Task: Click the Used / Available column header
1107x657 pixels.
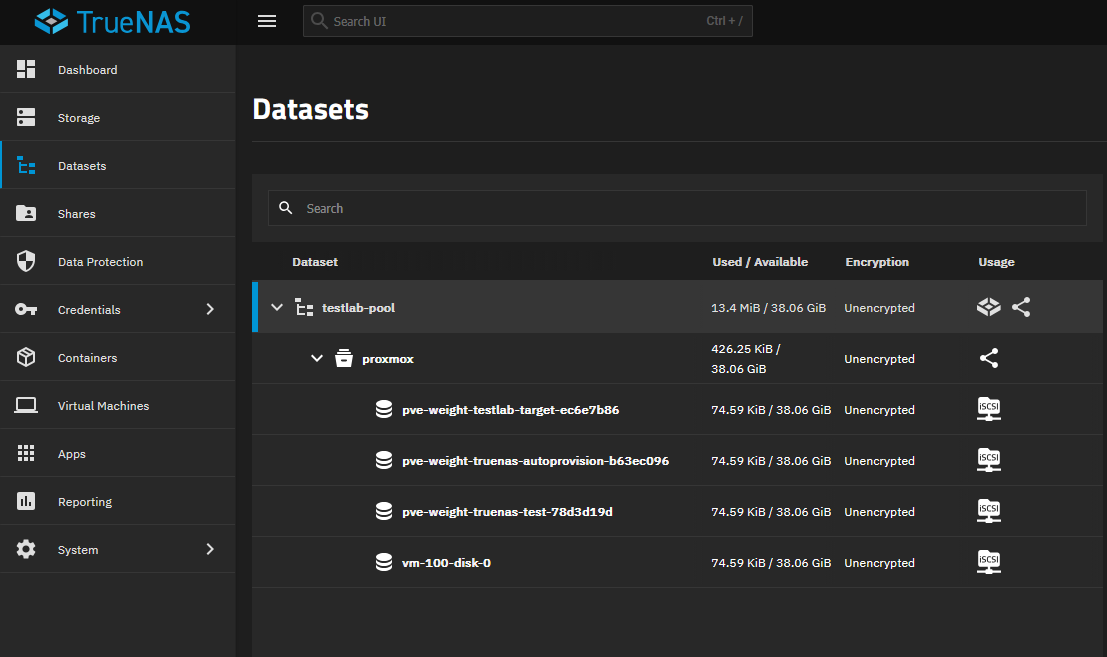Action: (760, 262)
